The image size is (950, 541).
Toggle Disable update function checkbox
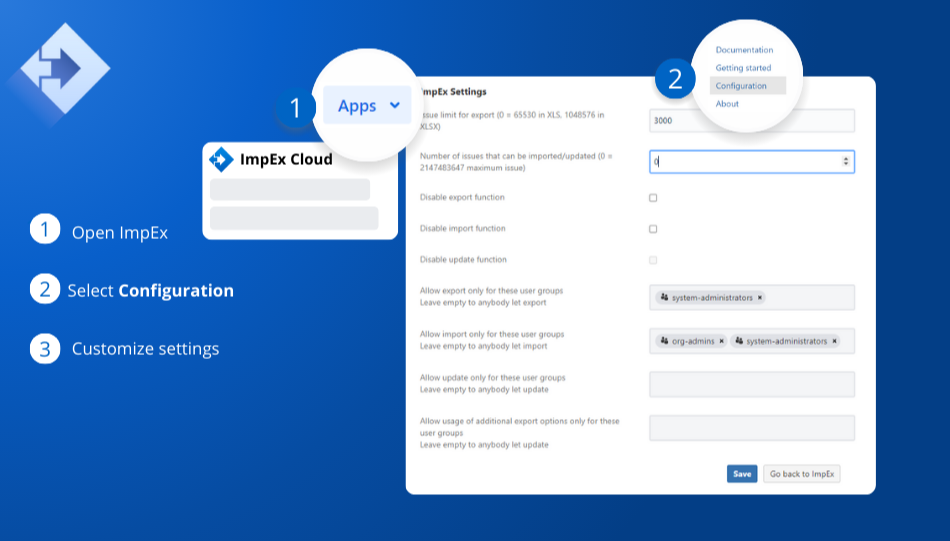pos(653,260)
